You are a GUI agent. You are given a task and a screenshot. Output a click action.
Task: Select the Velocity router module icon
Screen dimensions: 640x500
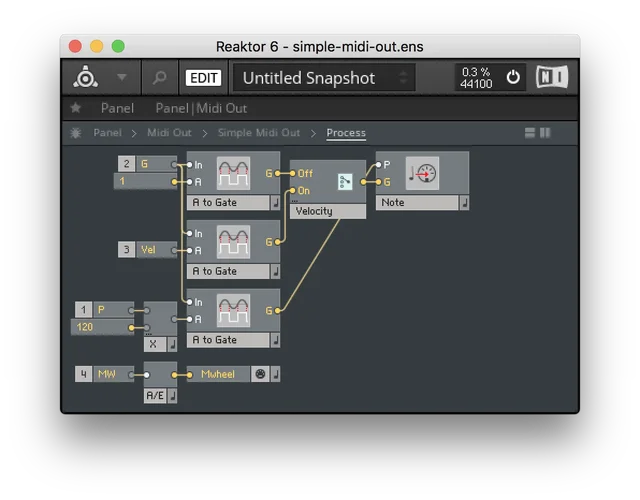pos(345,182)
